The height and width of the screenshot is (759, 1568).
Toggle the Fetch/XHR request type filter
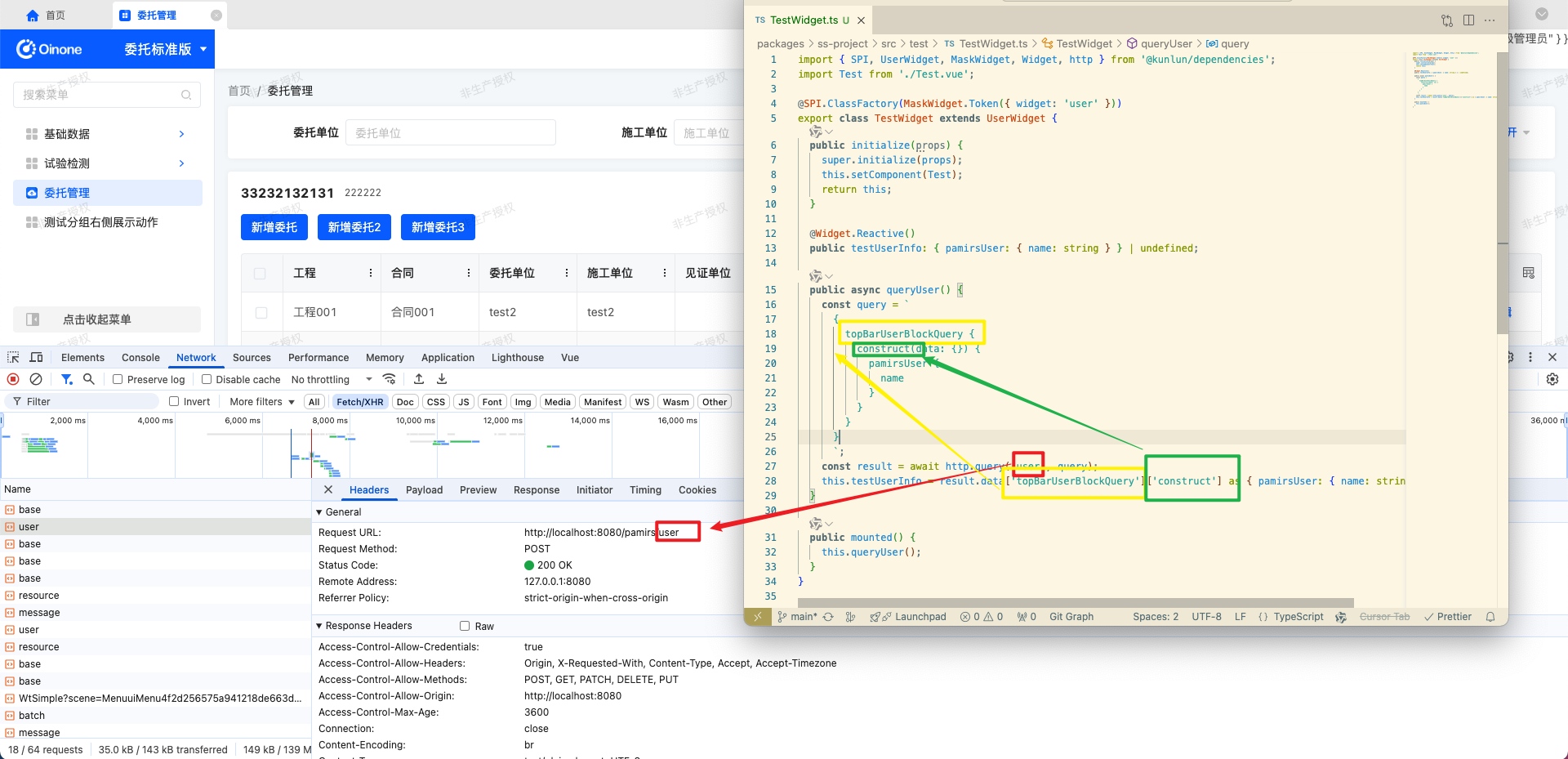pyautogui.click(x=360, y=402)
